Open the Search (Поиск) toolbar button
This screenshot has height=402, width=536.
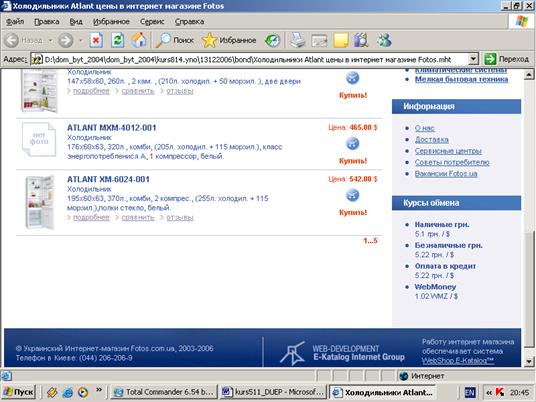pyautogui.click(x=175, y=40)
